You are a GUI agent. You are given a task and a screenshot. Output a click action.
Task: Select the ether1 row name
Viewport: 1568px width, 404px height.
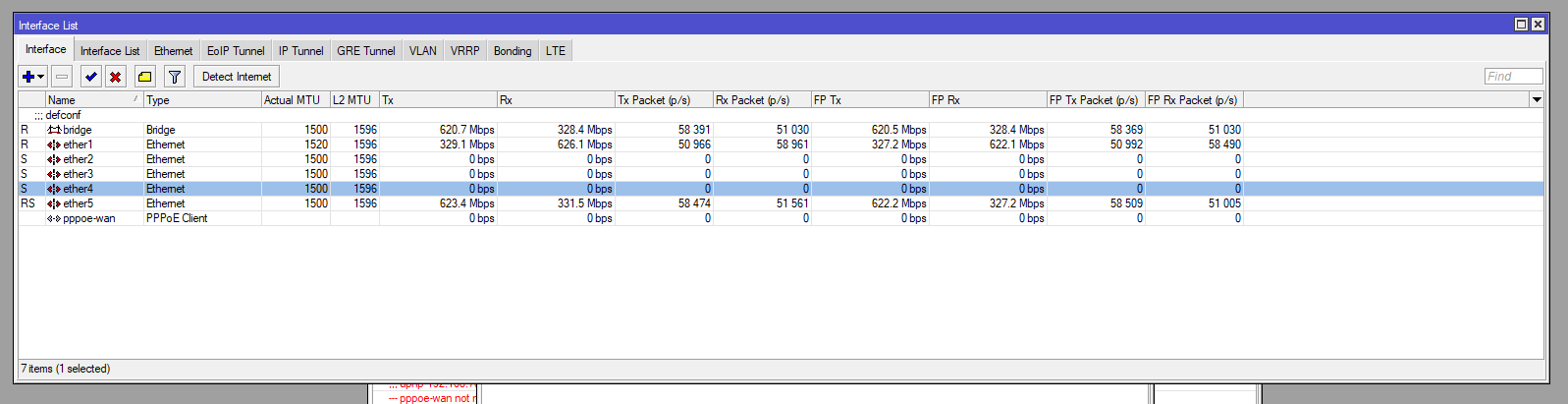point(79,144)
